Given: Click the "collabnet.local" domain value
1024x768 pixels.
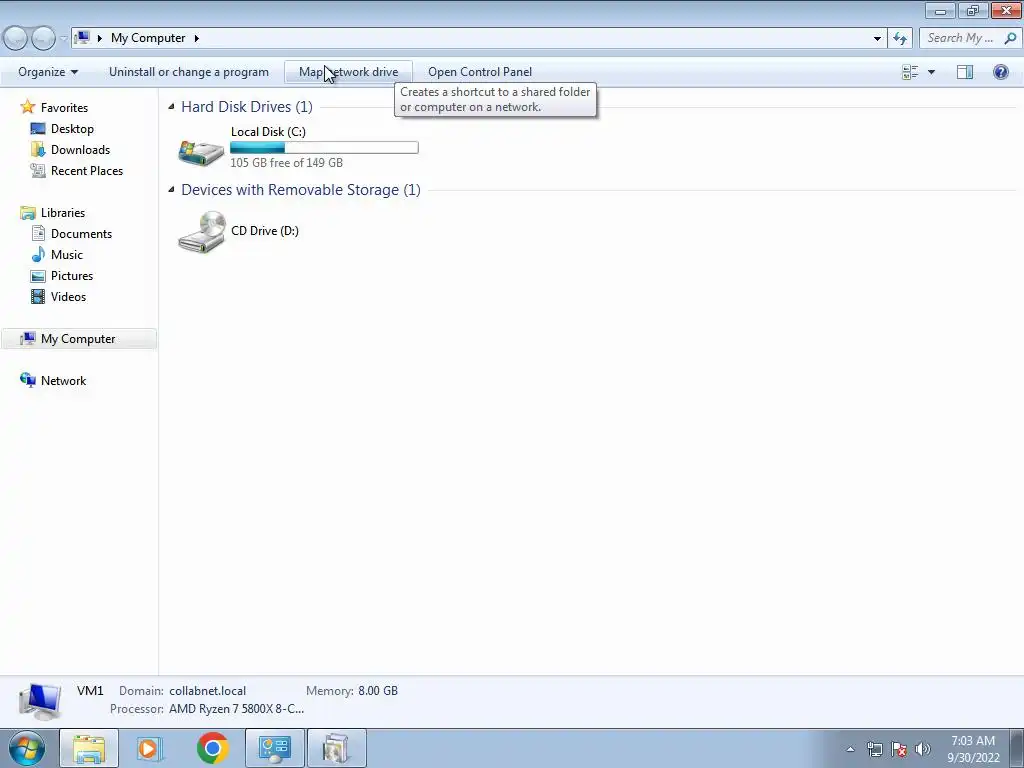Looking at the screenshot, I should point(208,690).
